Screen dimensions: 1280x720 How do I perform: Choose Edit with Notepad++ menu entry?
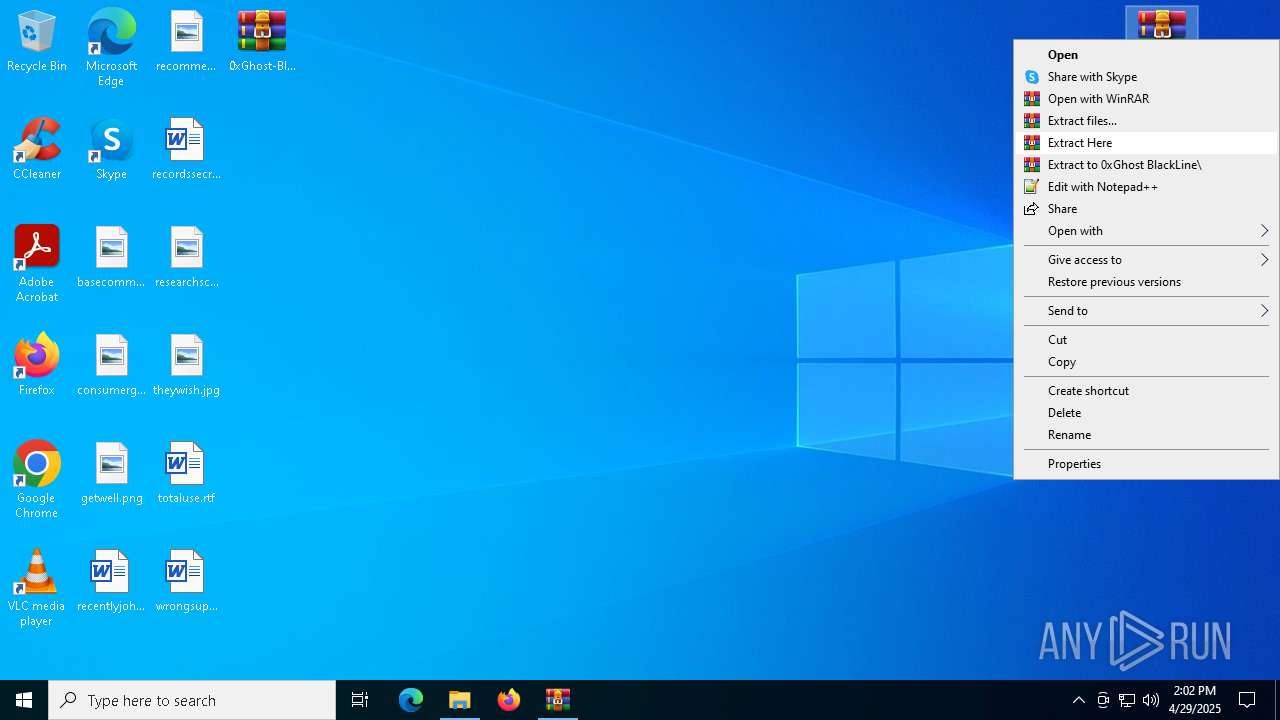pyautogui.click(x=1146, y=187)
